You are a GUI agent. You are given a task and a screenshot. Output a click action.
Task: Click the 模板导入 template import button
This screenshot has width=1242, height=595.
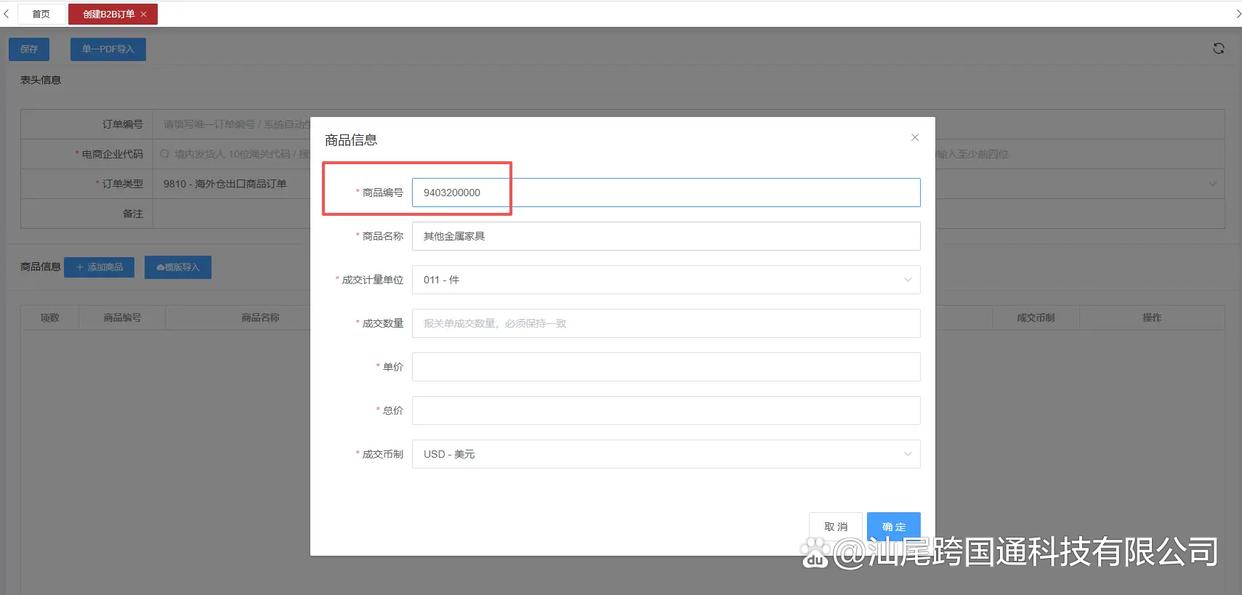click(178, 267)
